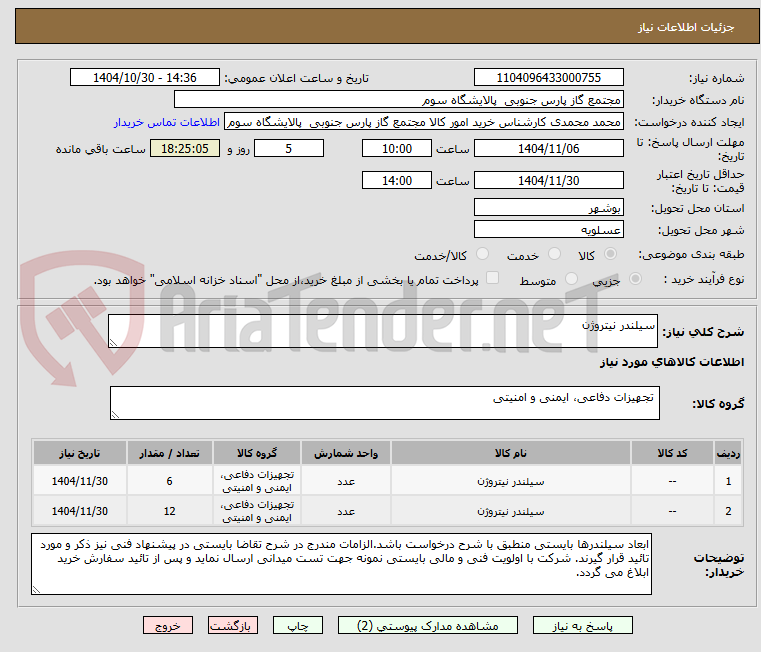Image resolution: width=761 pixels, height=652 pixels.
Task: Click the شماره نیاز number field
Action: click(x=548, y=77)
